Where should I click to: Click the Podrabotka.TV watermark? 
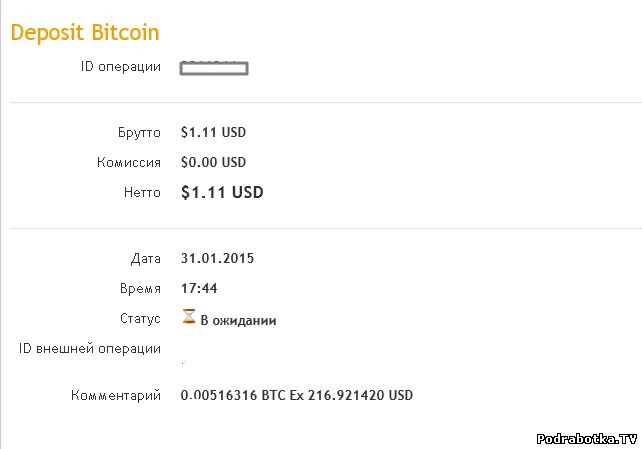click(587, 438)
